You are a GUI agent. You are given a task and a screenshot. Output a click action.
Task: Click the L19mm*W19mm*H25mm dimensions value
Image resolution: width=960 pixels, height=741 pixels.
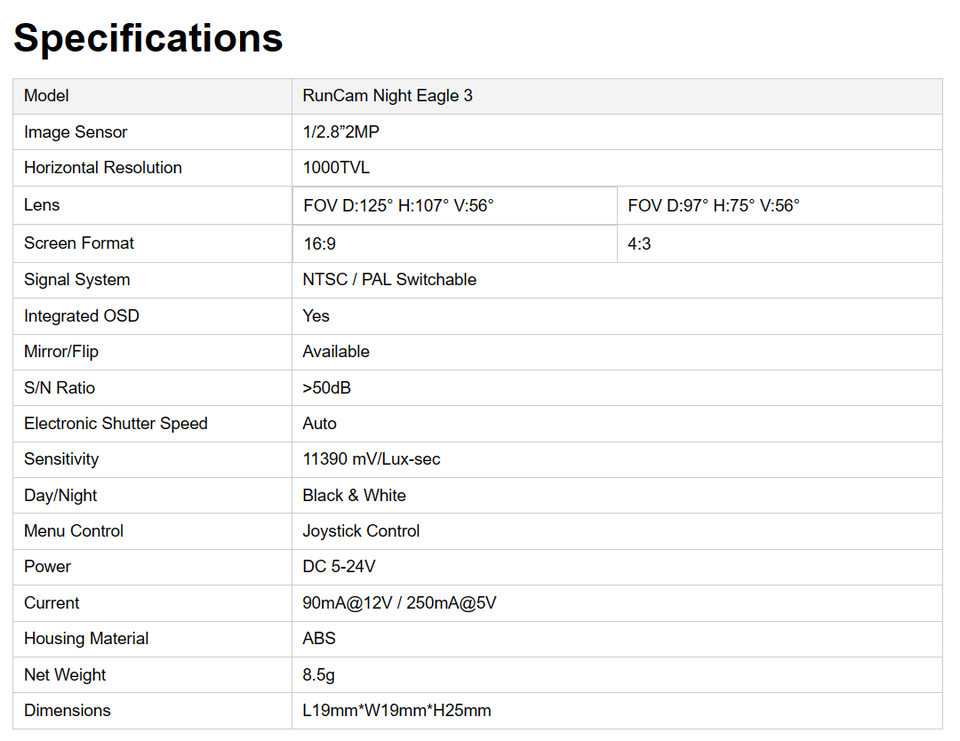pos(397,711)
